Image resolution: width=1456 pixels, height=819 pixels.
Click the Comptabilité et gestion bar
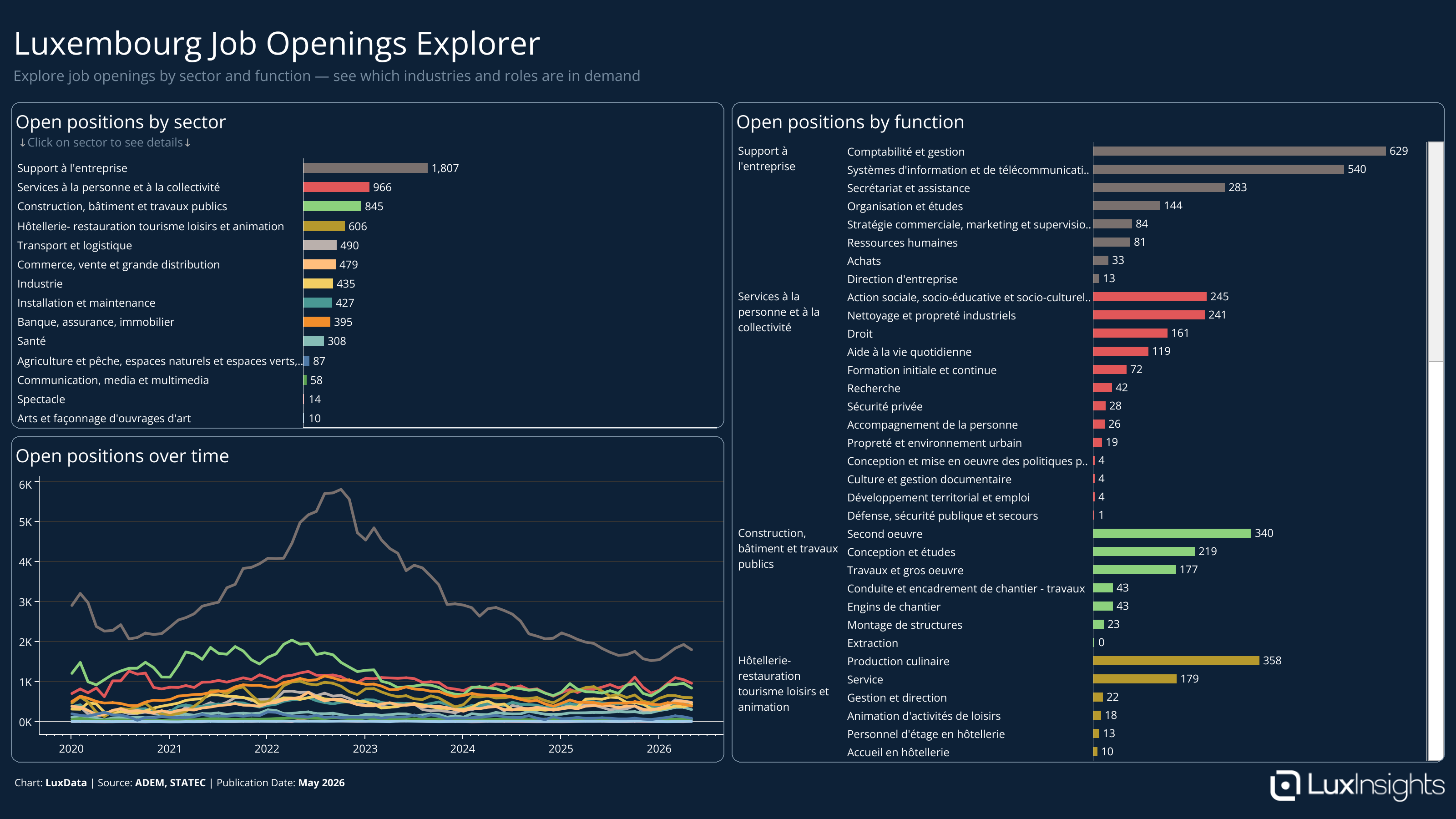pyautogui.click(x=1239, y=151)
